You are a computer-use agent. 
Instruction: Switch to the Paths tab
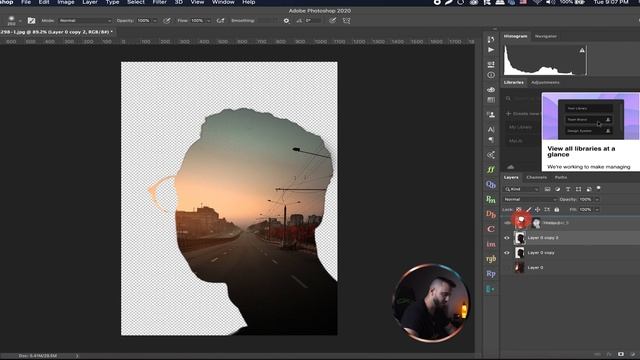pos(561,178)
